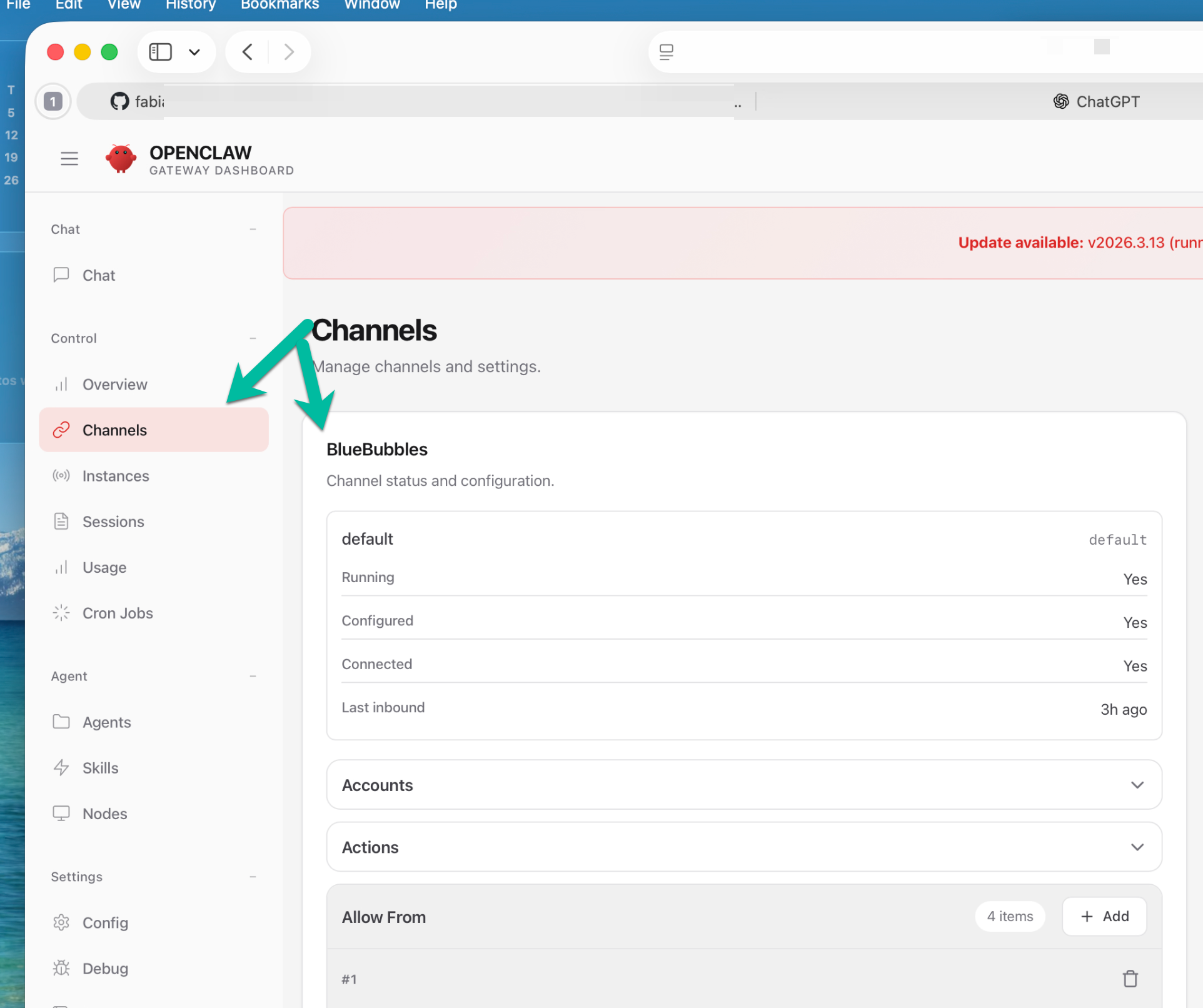
Task: Click the browser address bar
Action: (875, 52)
